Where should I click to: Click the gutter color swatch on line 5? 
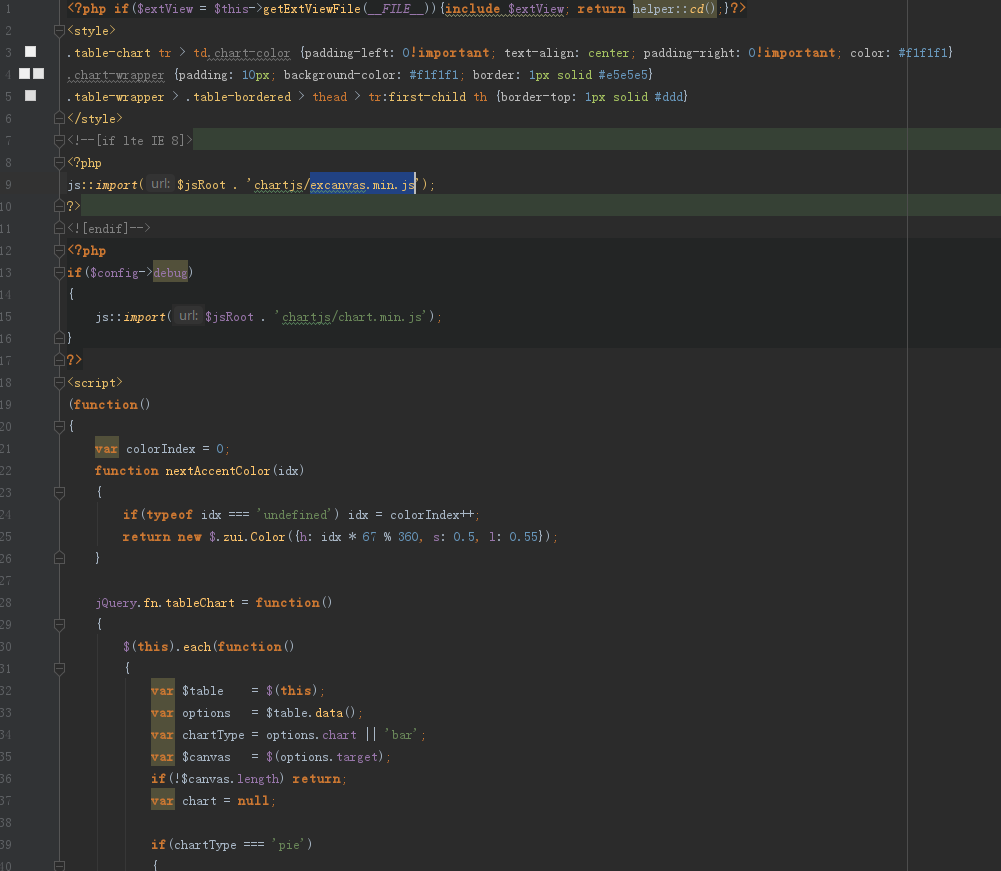[31, 96]
